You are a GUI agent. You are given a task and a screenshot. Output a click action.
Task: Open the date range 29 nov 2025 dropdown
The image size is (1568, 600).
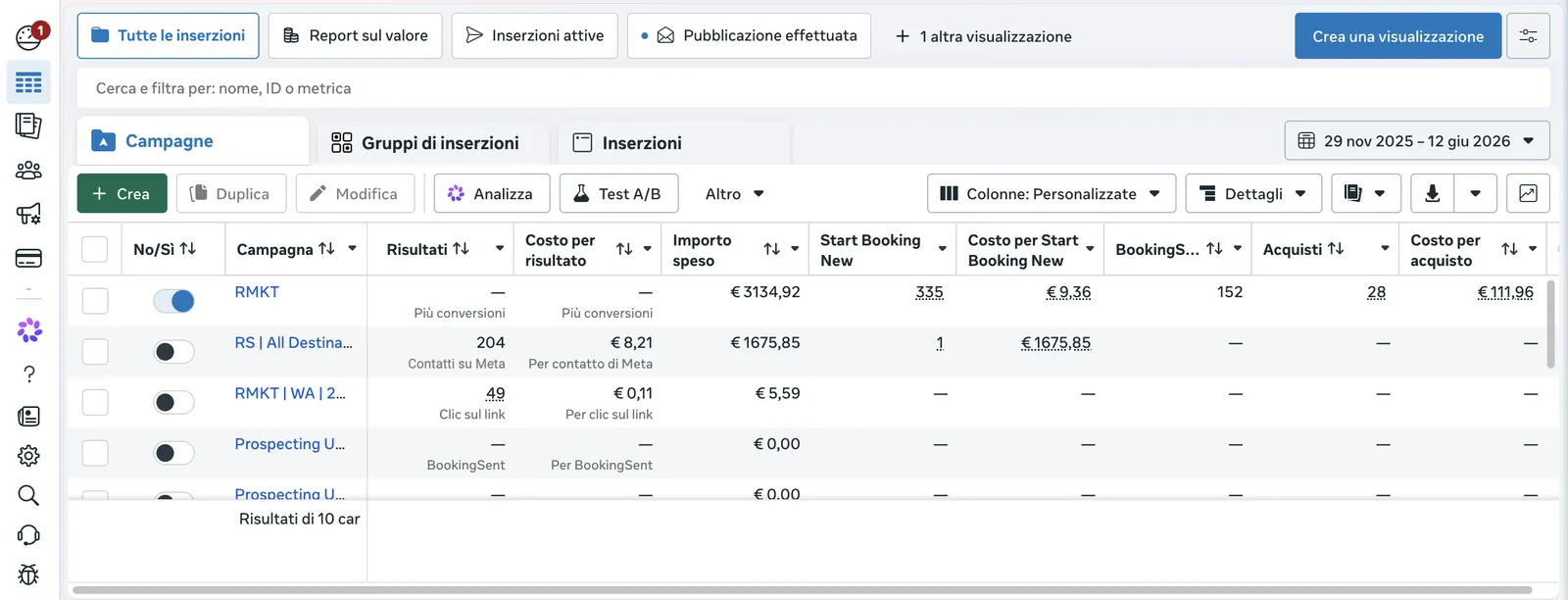coord(1417,141)
